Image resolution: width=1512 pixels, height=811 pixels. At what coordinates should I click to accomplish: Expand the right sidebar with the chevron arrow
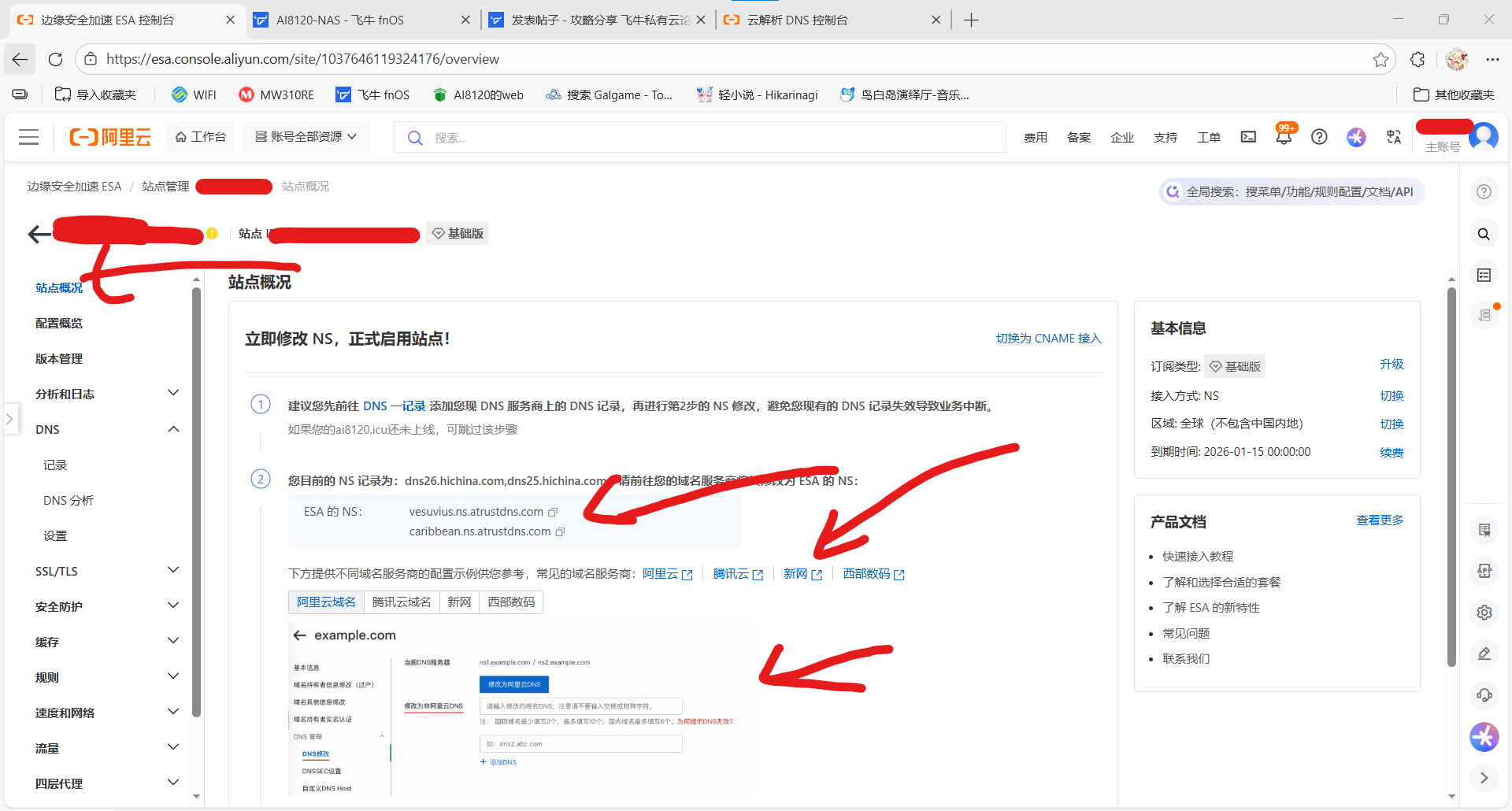tap(1484, 778)
